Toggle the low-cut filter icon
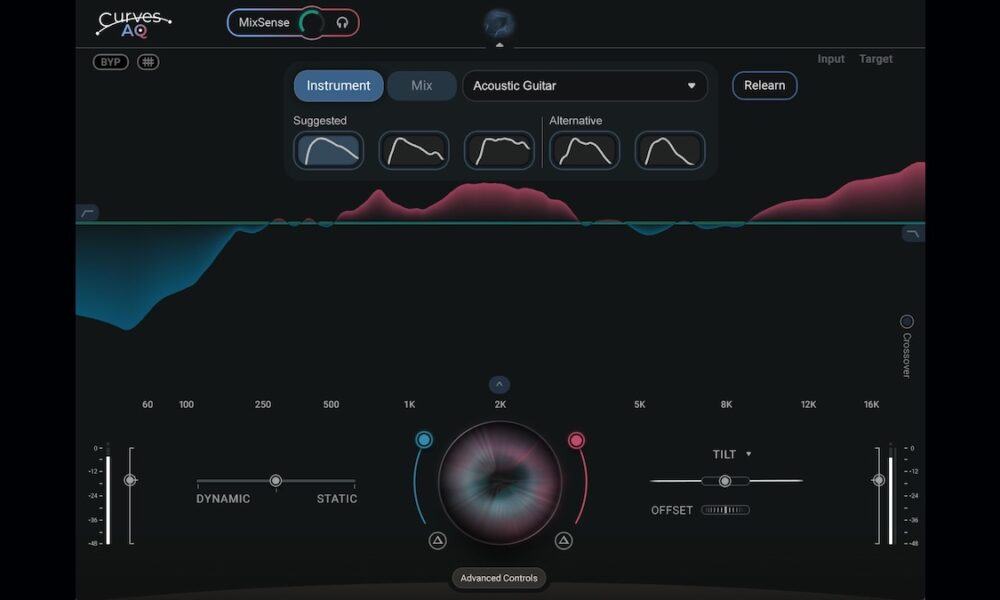This screenshot has height=600, width=1000. (x=87, y=212)
